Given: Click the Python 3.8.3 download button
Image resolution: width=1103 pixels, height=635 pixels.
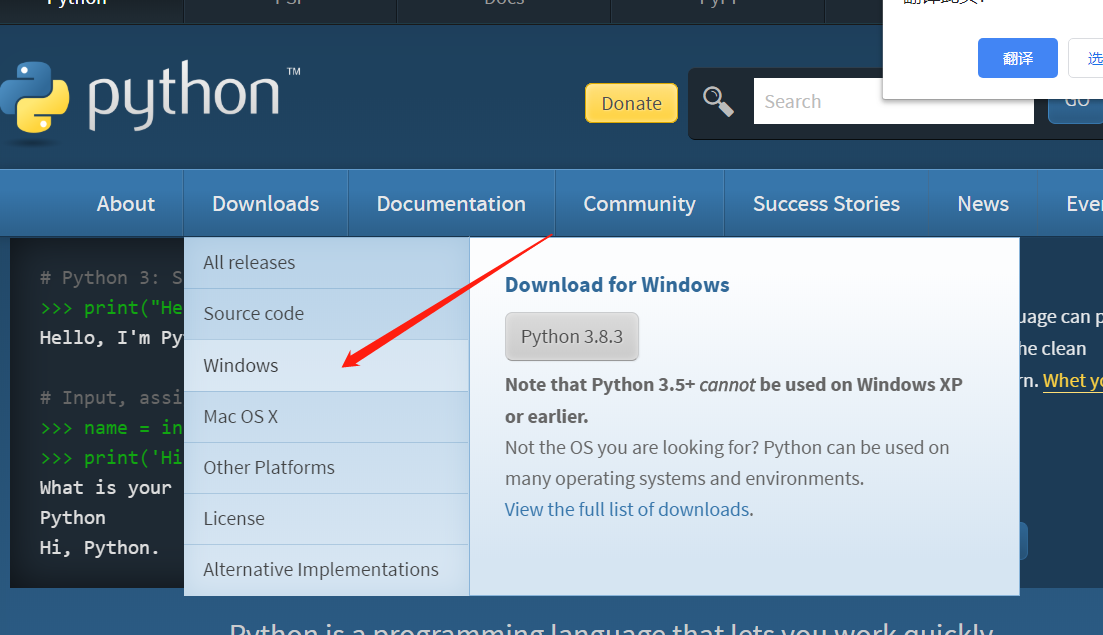Looking at the screenshot, I should [571, 336].
